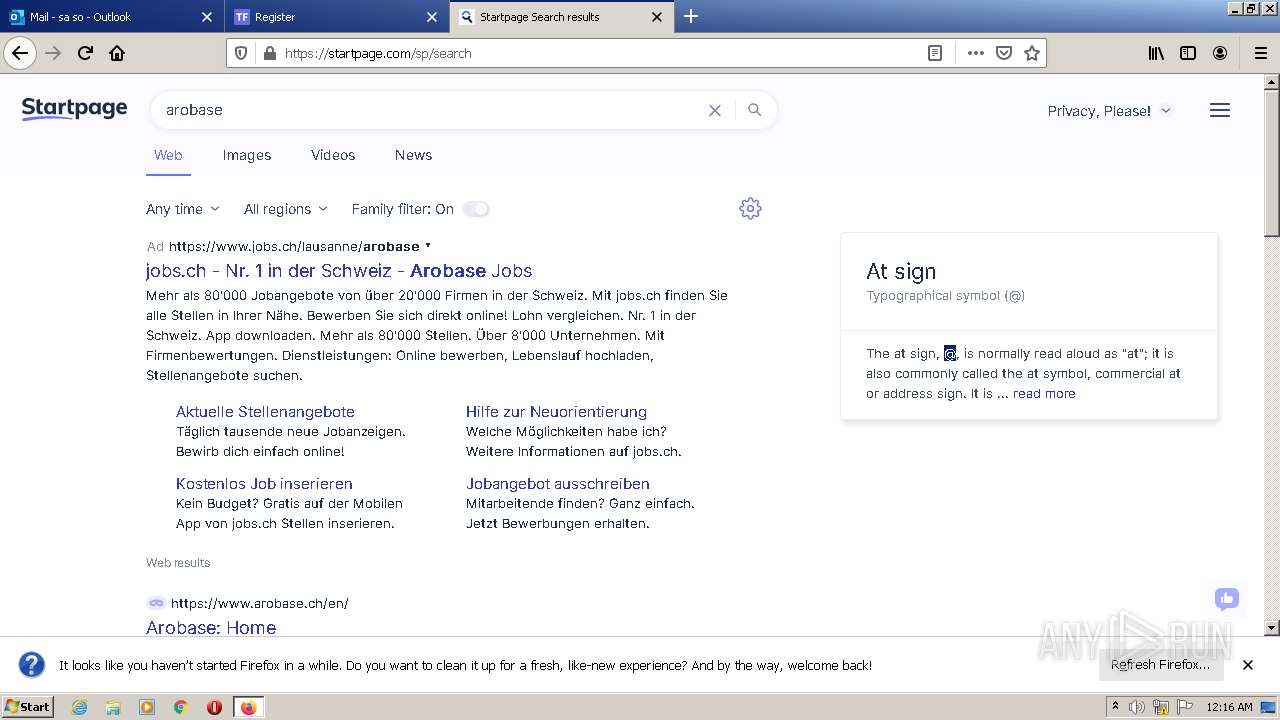The image size is (1280, 720).
Task: Toggle reader view icon in address bar
Action: tap(935, 53)
